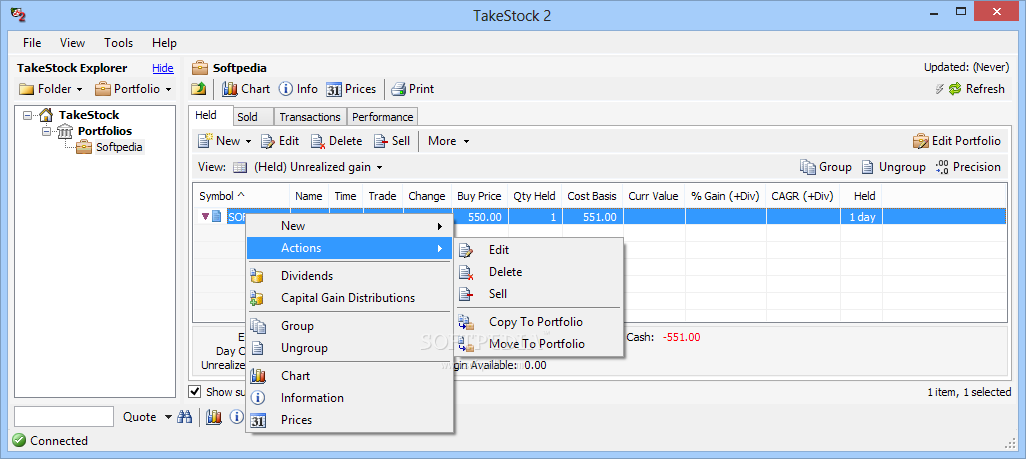This screenshot has height=459, width=1026.
Task: Switch to the Transactions tab
Action: [310, 117]
